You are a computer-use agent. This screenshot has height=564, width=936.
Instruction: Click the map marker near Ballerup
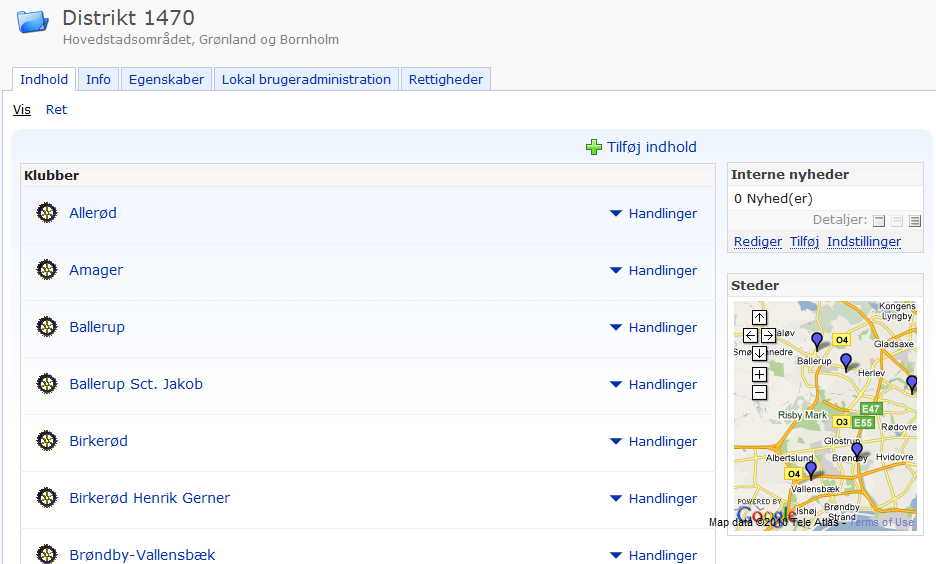(817, 341)
